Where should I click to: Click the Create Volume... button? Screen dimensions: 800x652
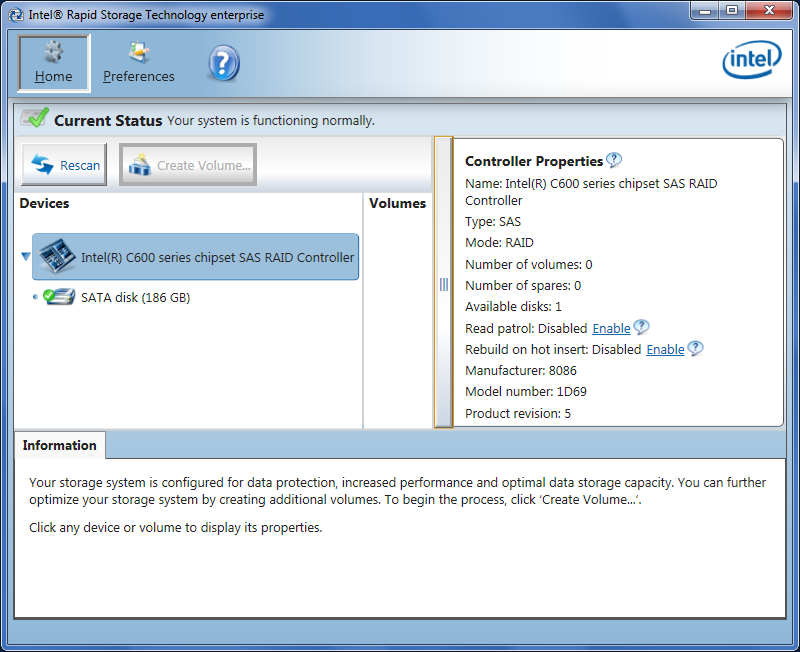[188, 164]
